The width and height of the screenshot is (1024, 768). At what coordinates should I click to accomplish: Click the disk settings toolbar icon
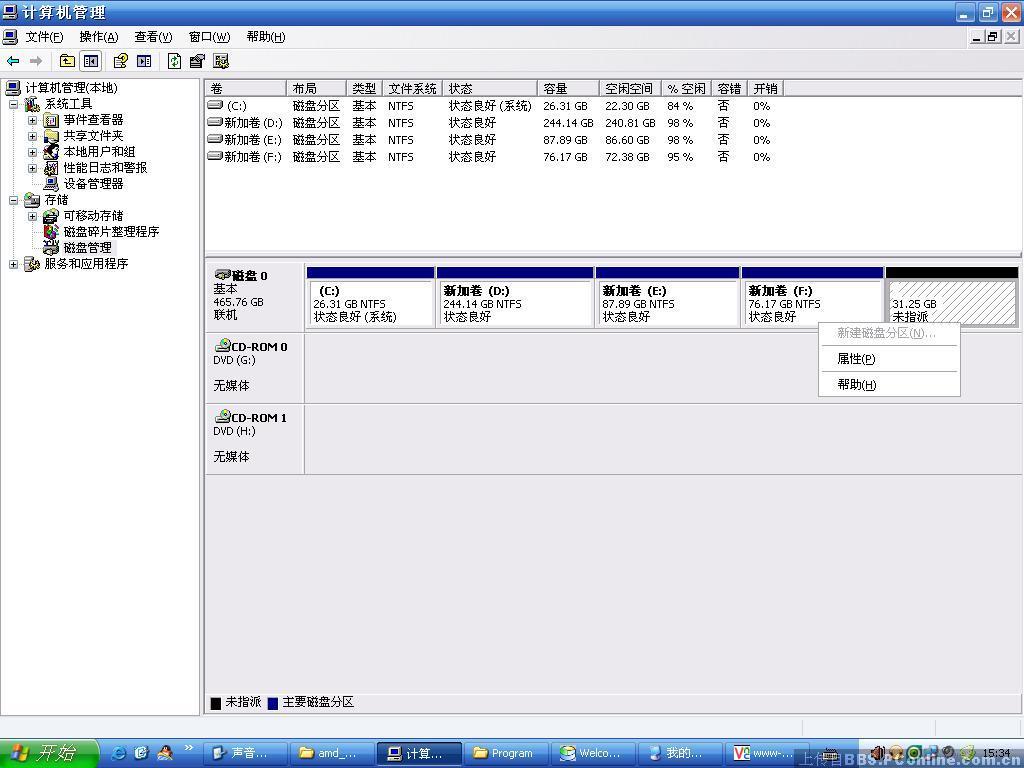[x=221, y=61]
